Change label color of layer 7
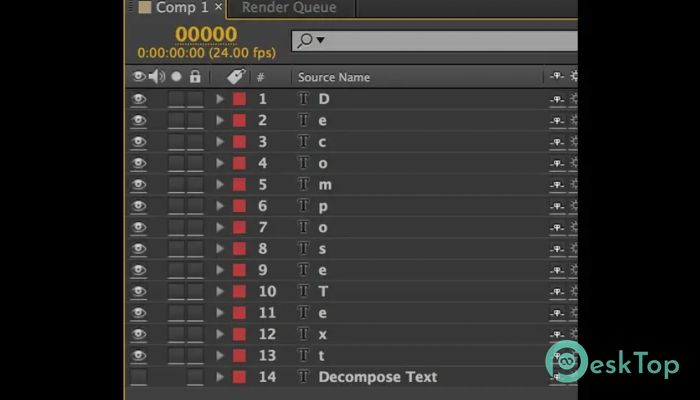Image resolution: width=700 pixels, height=400 pixels. point(239,227)
